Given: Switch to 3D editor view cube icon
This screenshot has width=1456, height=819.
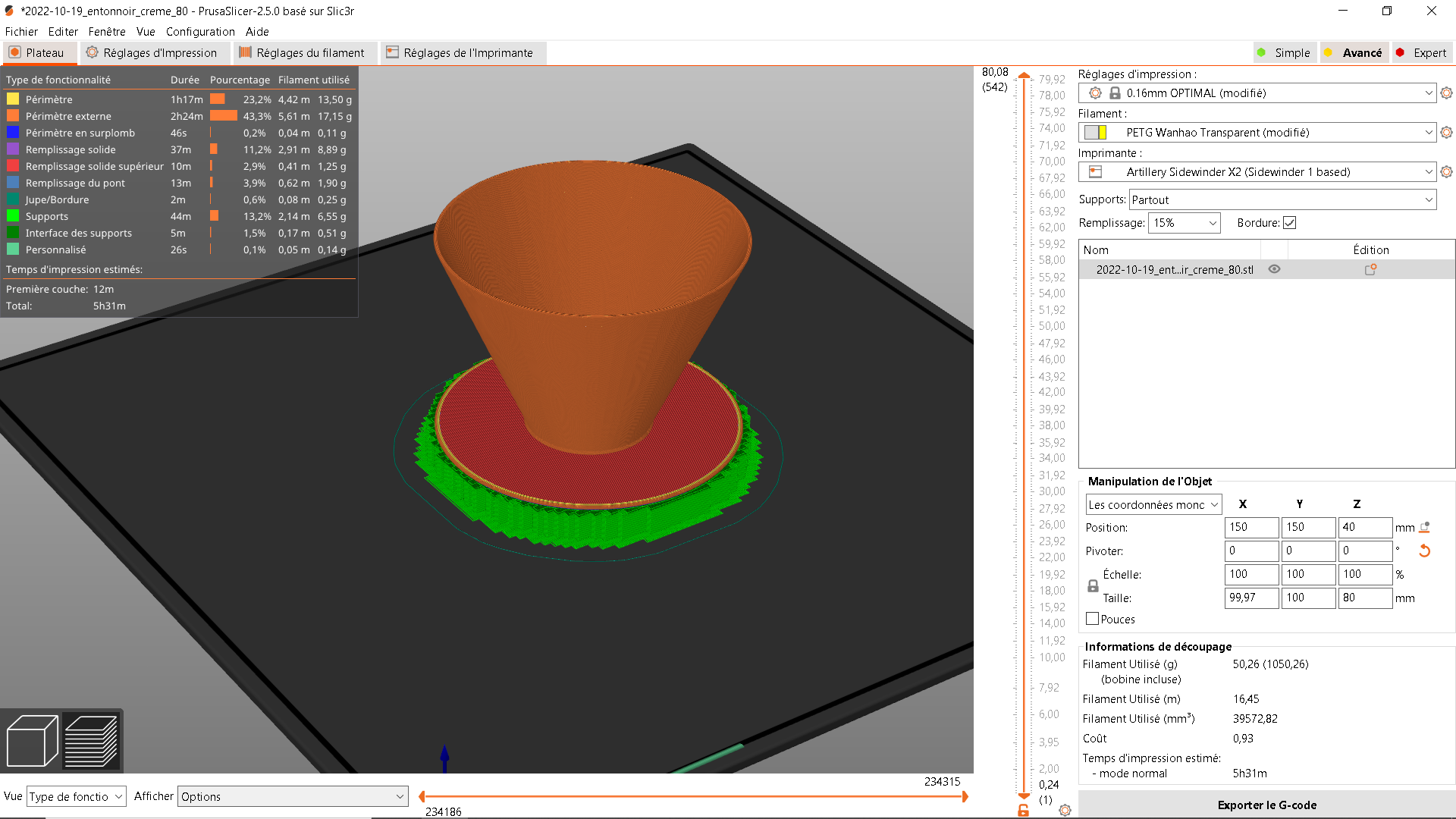Looking at the screenshot, I should point(32,741).
